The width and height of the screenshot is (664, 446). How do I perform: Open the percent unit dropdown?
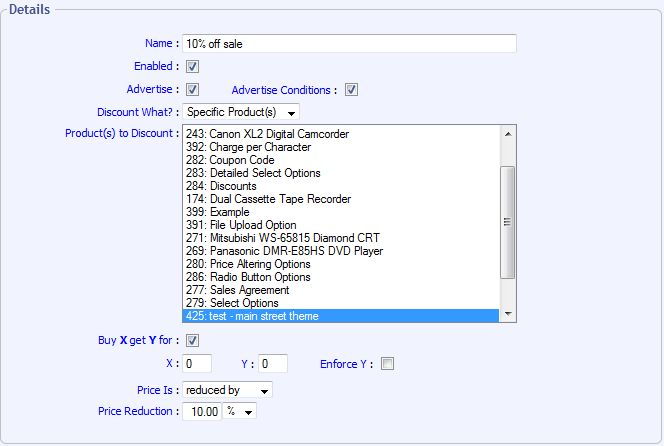[240, 411]
